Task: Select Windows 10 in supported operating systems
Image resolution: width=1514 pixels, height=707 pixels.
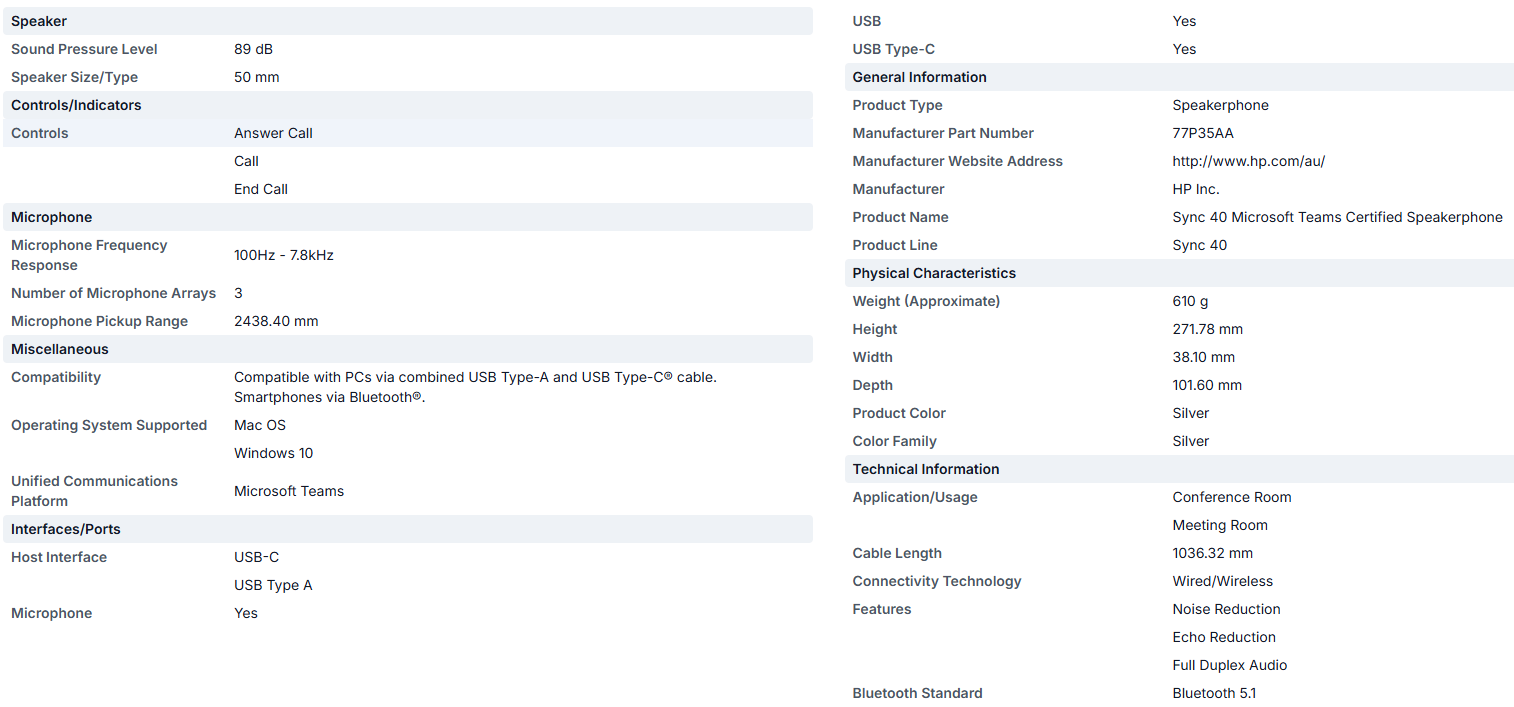Action: coord(273,453)
